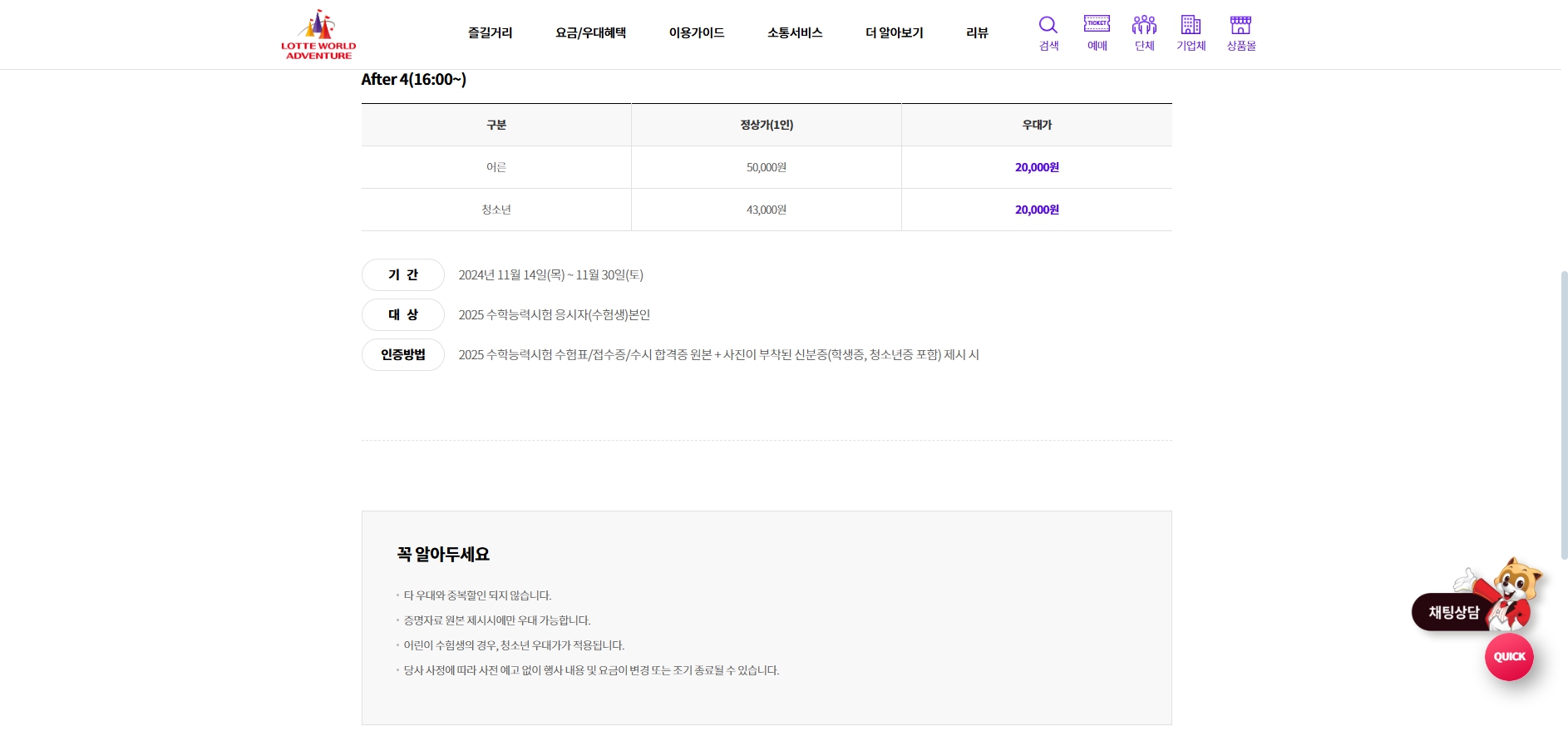Click the 어린이 수험생의 경우 notice line
Screen dimensions: 1568x731
point(514,645)
